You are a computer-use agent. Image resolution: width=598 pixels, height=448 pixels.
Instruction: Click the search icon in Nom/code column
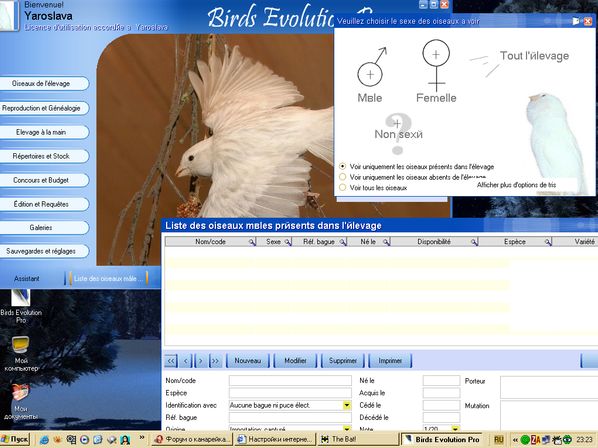[x=252, y=242]
